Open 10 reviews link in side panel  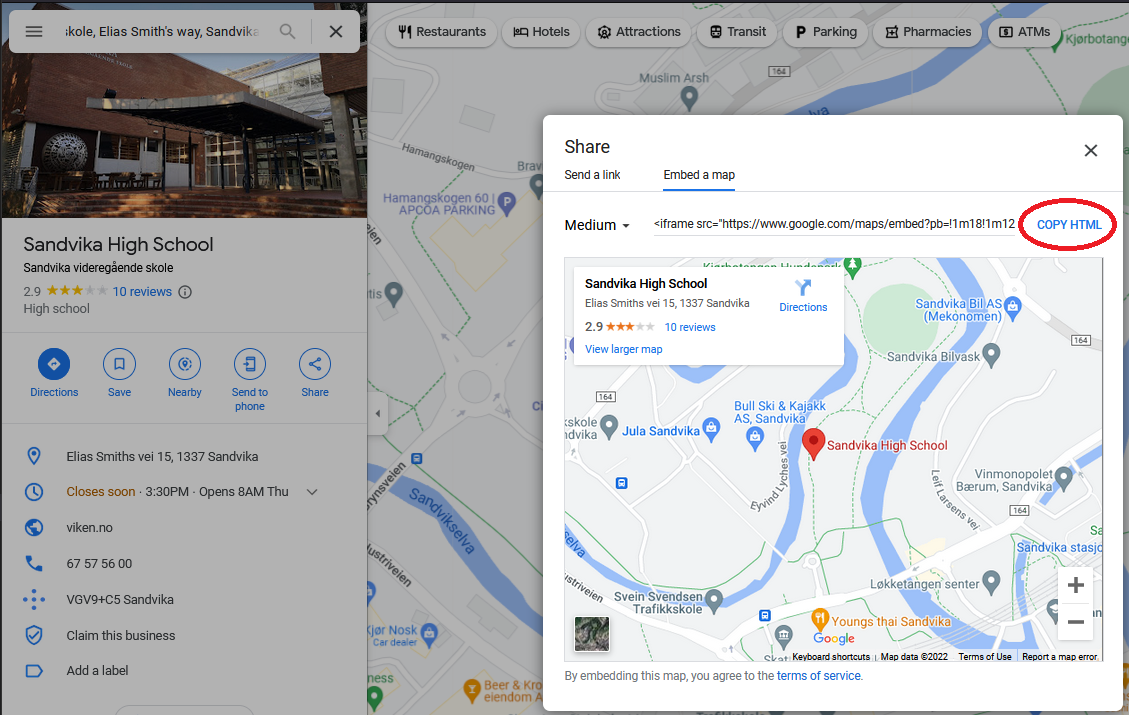tap(142, 292)
